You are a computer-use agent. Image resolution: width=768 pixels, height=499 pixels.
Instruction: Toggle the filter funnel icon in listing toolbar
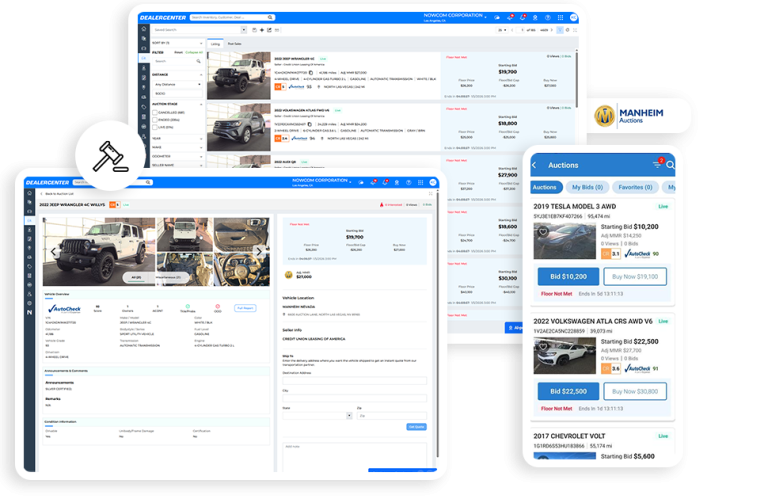[x=560, y=30]
